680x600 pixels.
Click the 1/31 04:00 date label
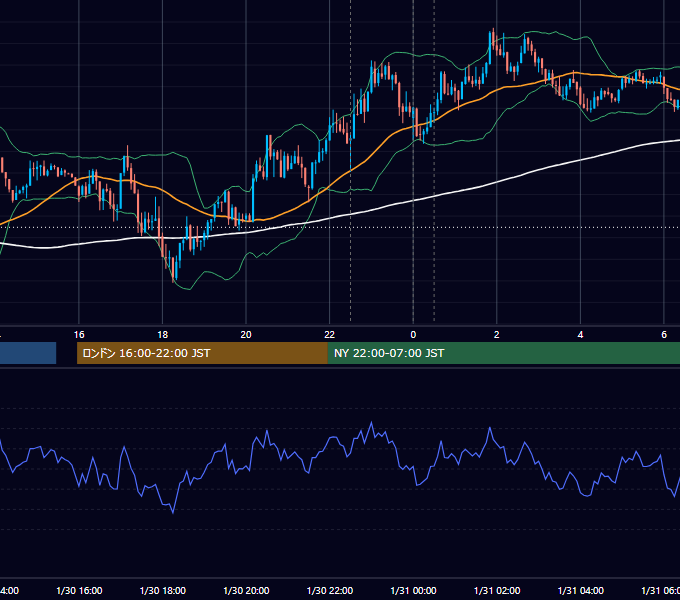tap(581, 590)
